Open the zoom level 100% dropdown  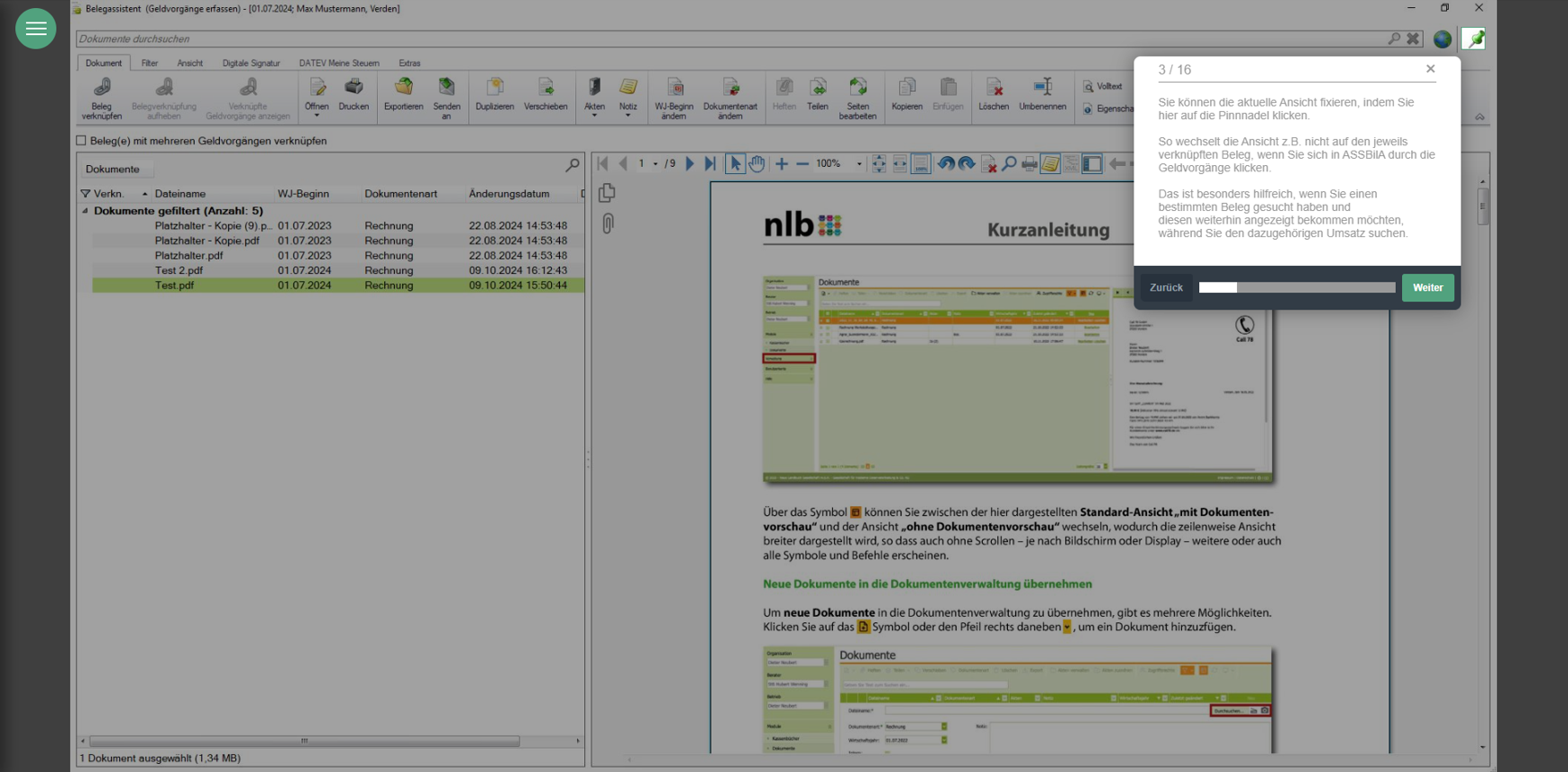click(x=858, y=164)
